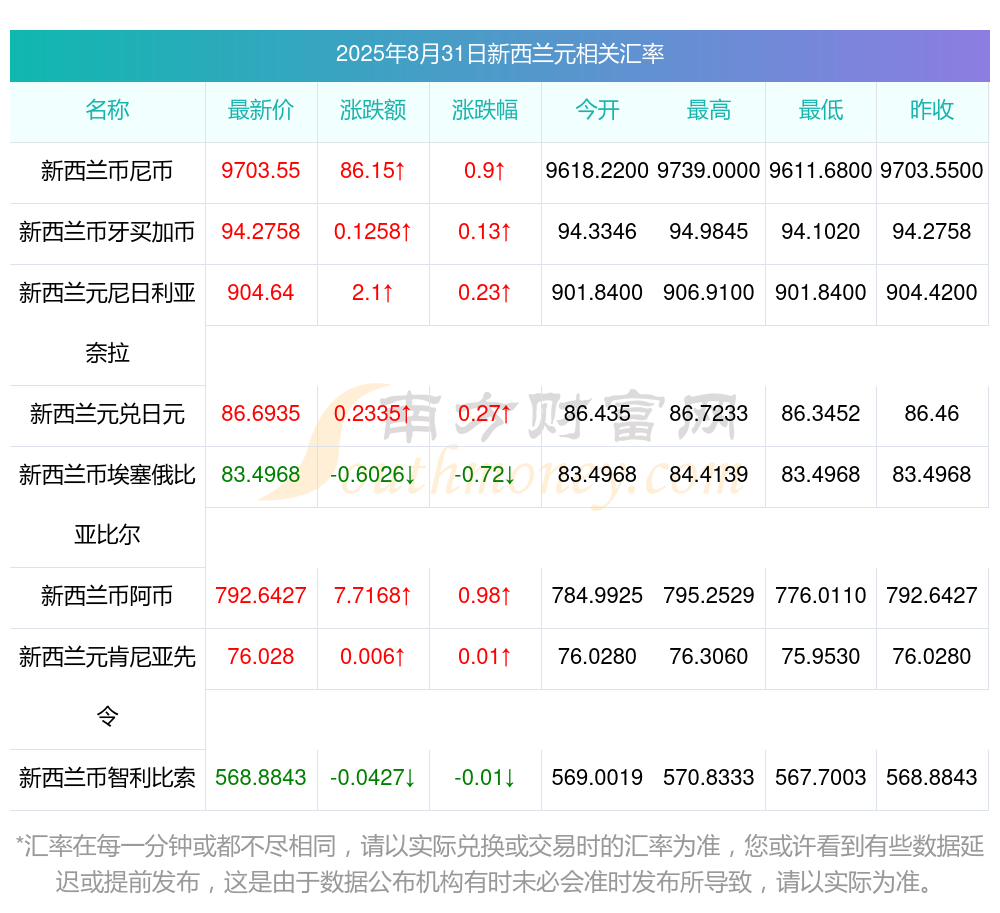Select the 新西兰元尼日利亚奈拉 row name
This screenshot has width=1000, height=913.
[x=107, y=323]
